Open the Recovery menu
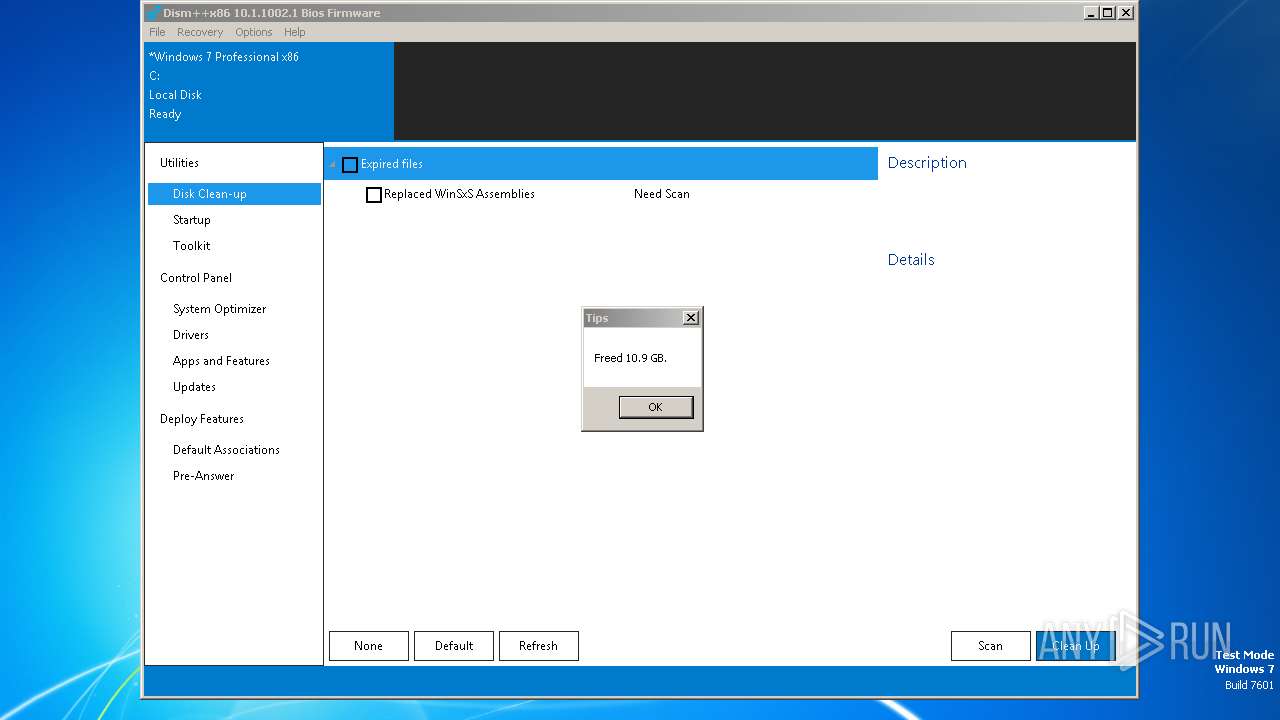The width and height of the screenshot is (1280, 720). tap(200, 32)
